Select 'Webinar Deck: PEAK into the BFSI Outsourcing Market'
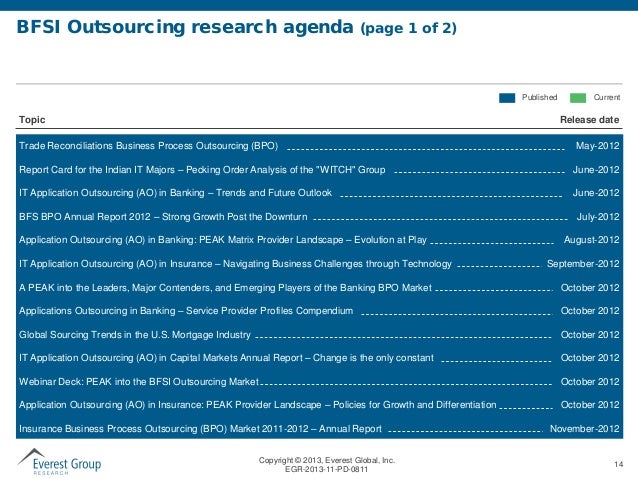Viewport: 638px width, 479px height. [139, 381]
